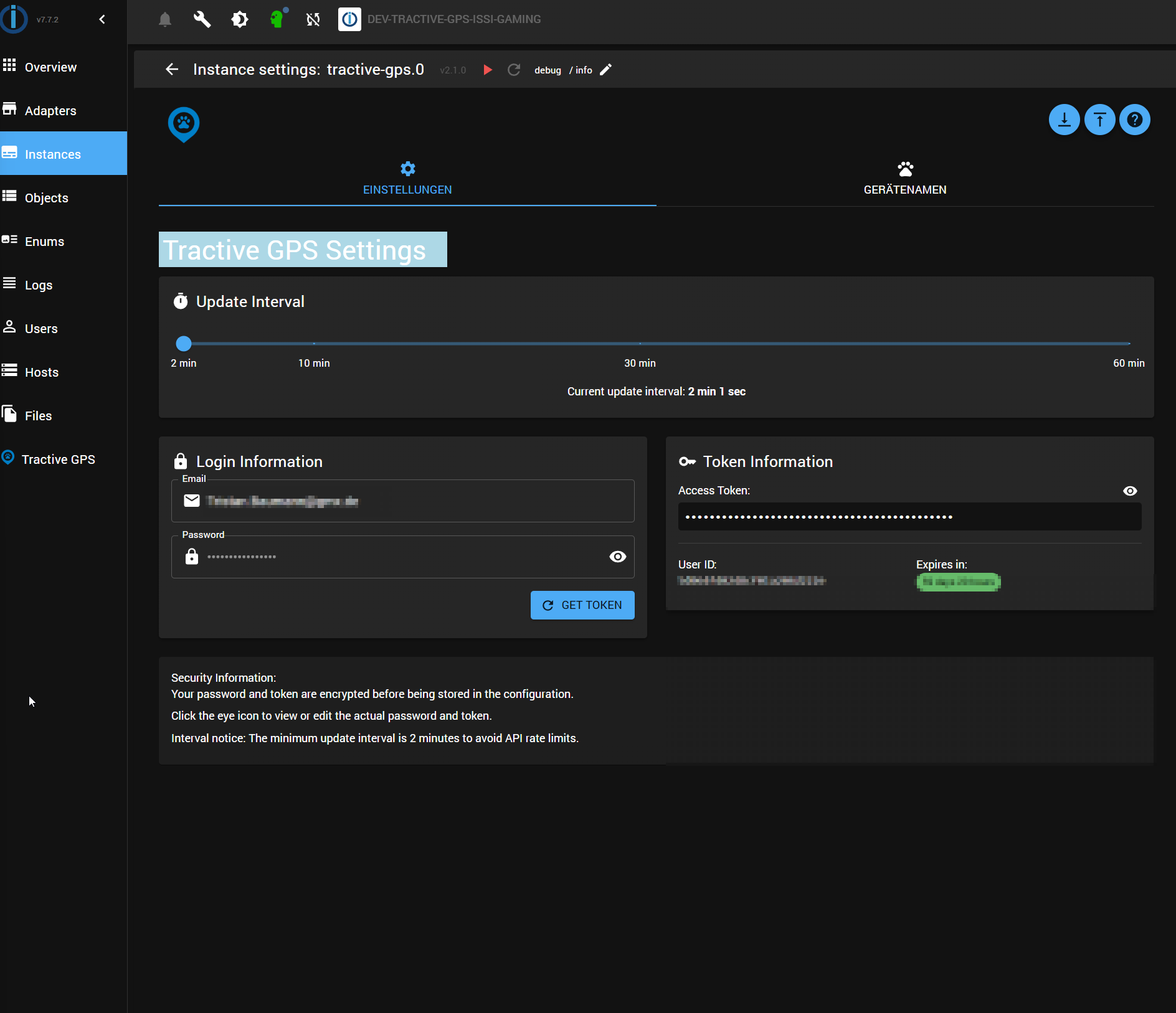This screenshot has height=1013, width=1176.
Task: Select Instances in the sidebar
Action: [x=64, y=154]
